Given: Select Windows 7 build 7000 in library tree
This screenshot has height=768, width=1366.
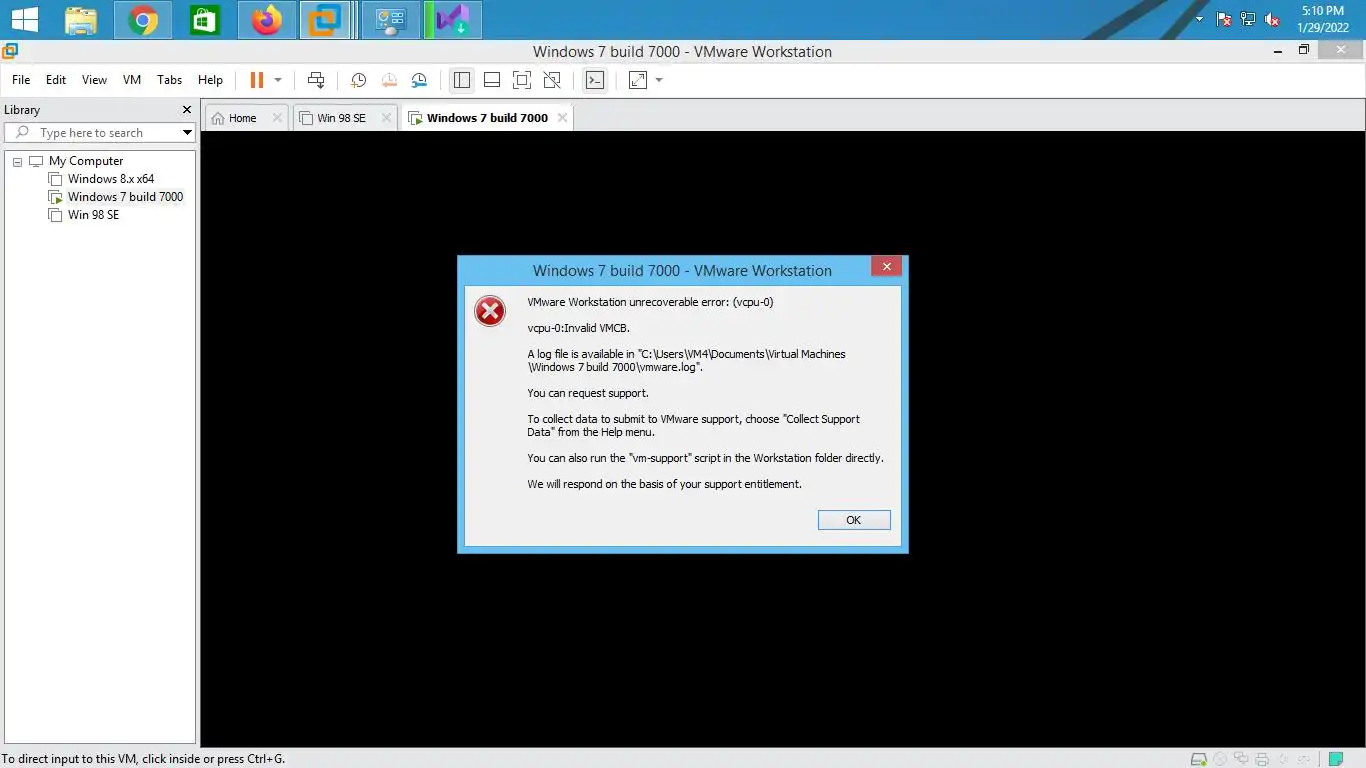Looking at the screenshot, I should [x=125, y=197].
